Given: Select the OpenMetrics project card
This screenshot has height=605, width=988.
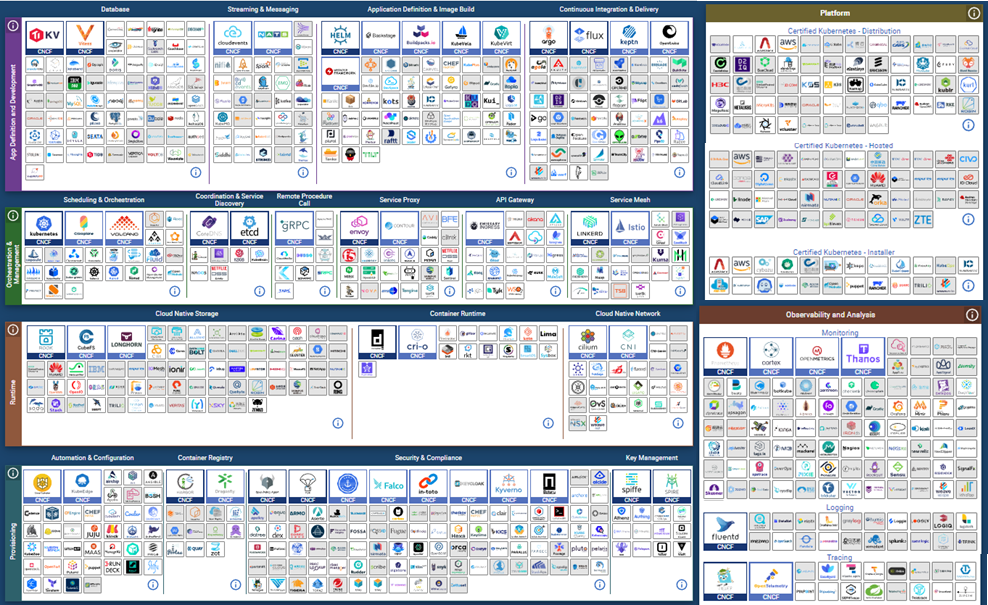Looking at the screenshot, I should click(x=817, y=356).
